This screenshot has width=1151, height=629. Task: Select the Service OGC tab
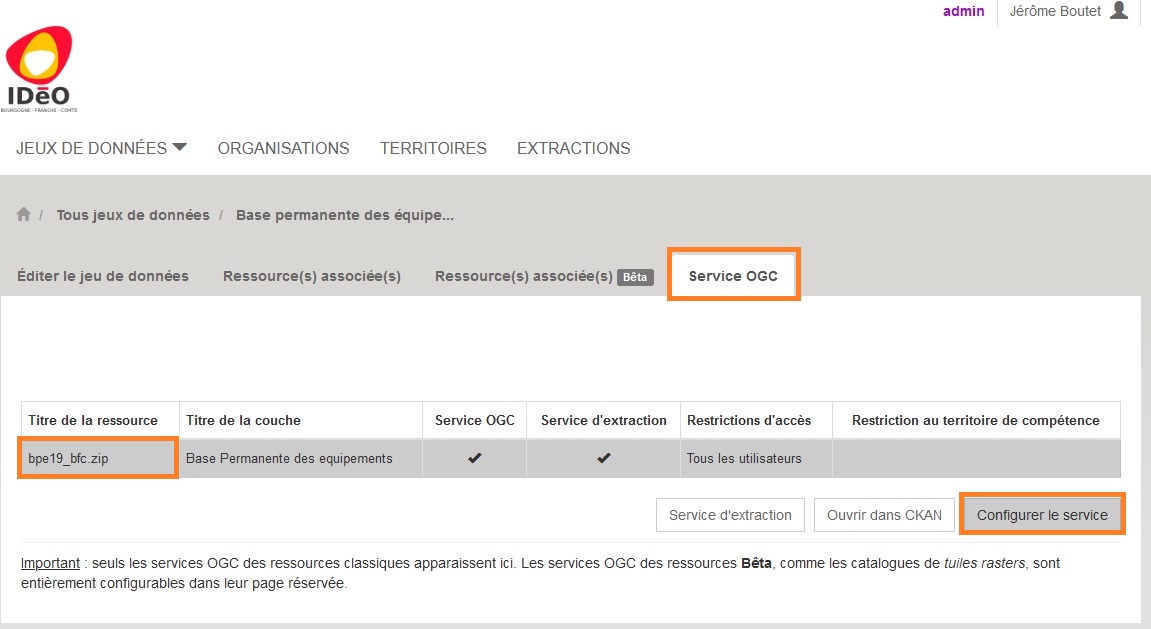click(x=733, y=275)
